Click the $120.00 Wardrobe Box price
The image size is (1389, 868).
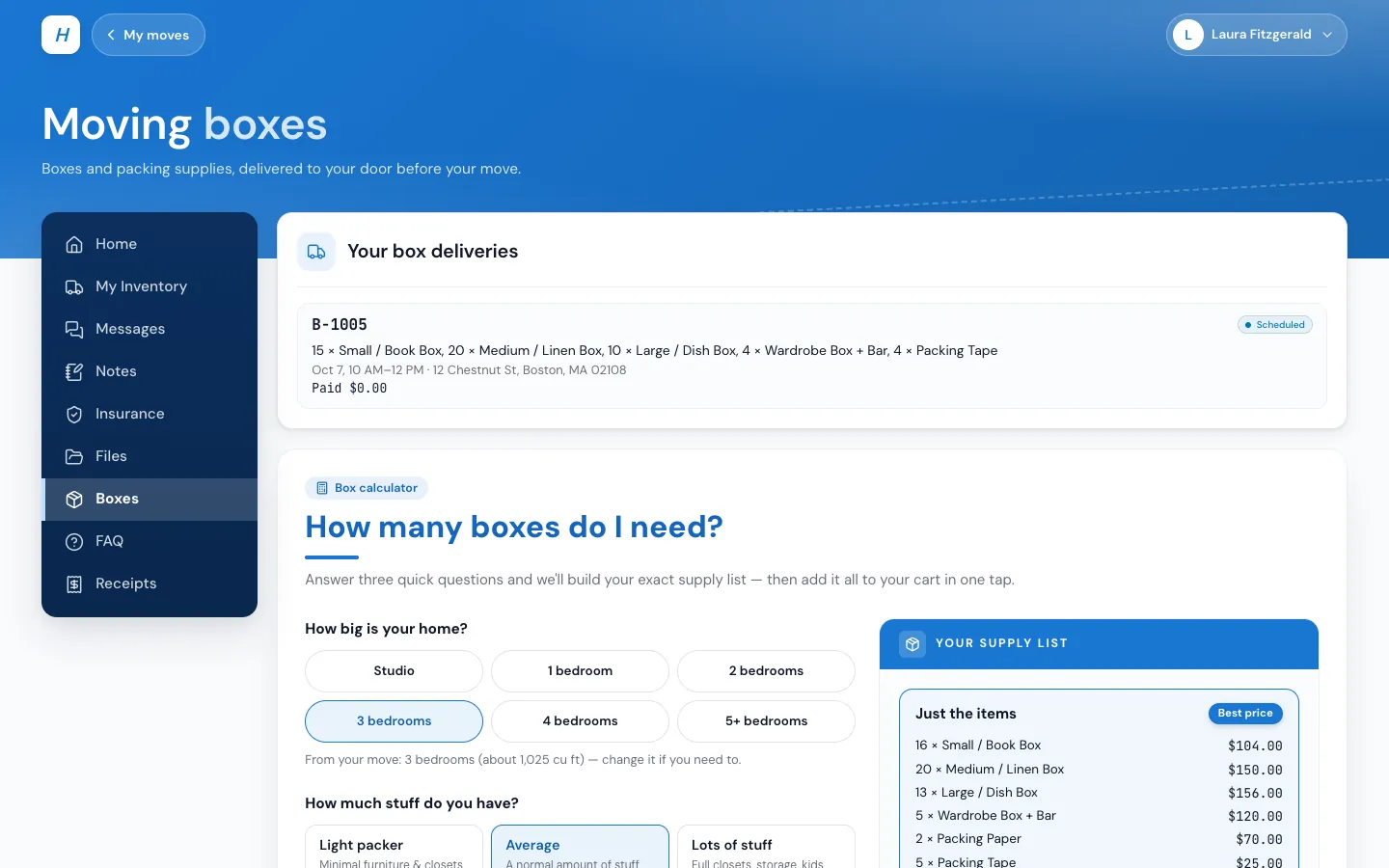(1255, 816)
